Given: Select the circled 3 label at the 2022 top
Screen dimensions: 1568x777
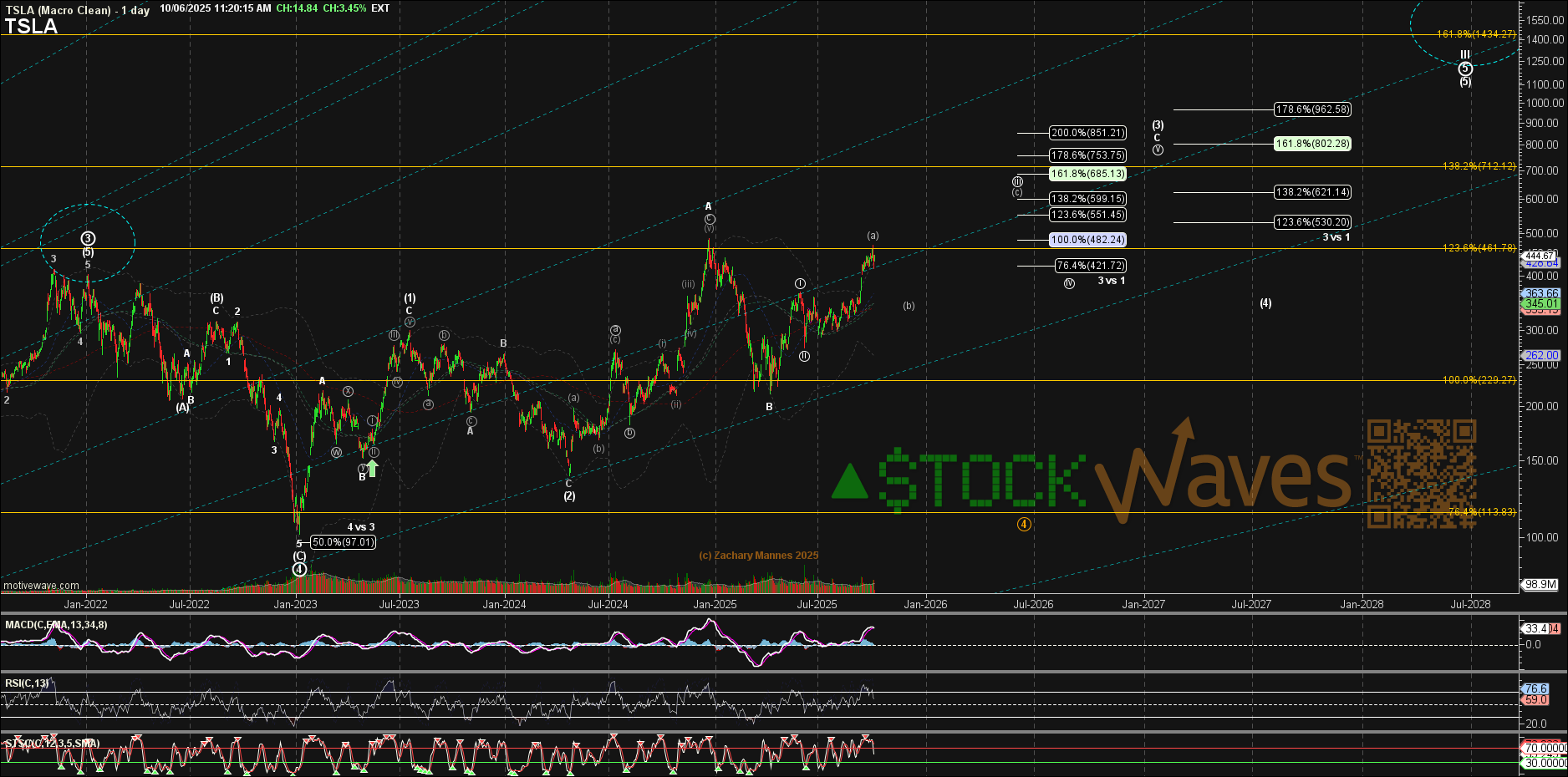Looking at the screenshot, I should click(x=88, y=239).
